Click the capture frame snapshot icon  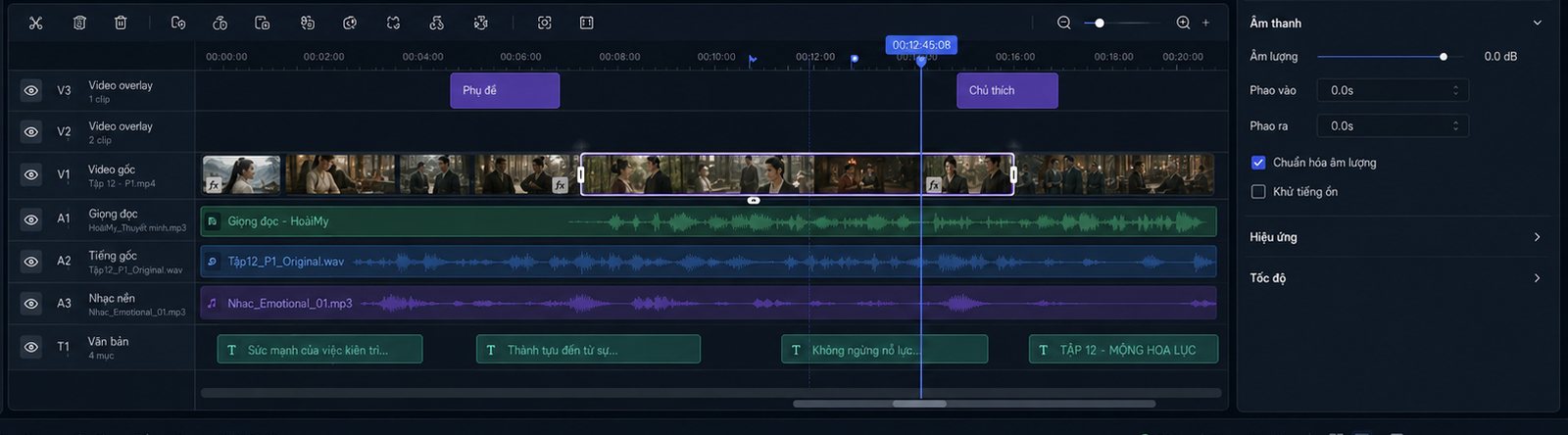(545, 23)
